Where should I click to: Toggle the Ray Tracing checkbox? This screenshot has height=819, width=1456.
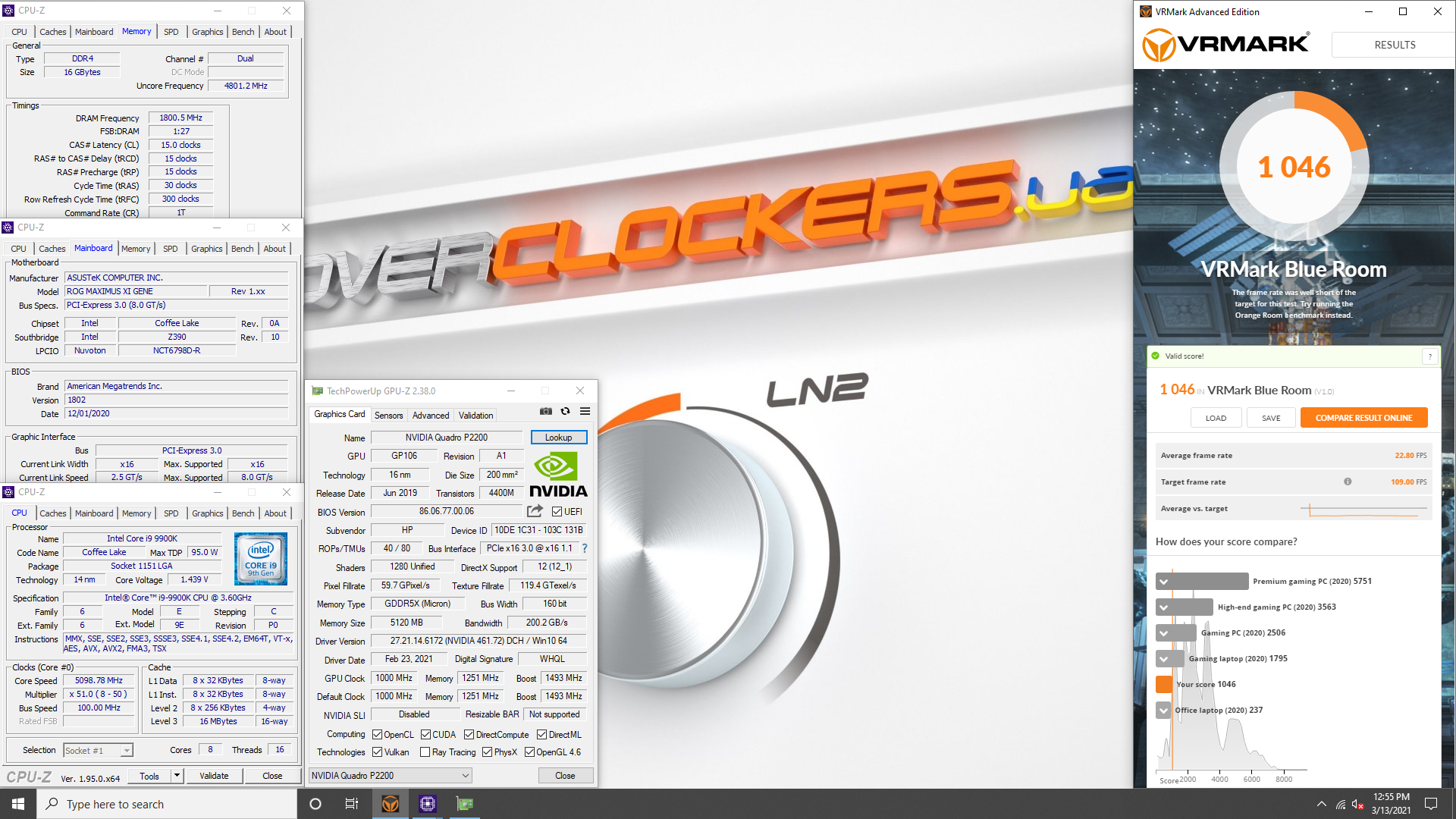(425, 752)
